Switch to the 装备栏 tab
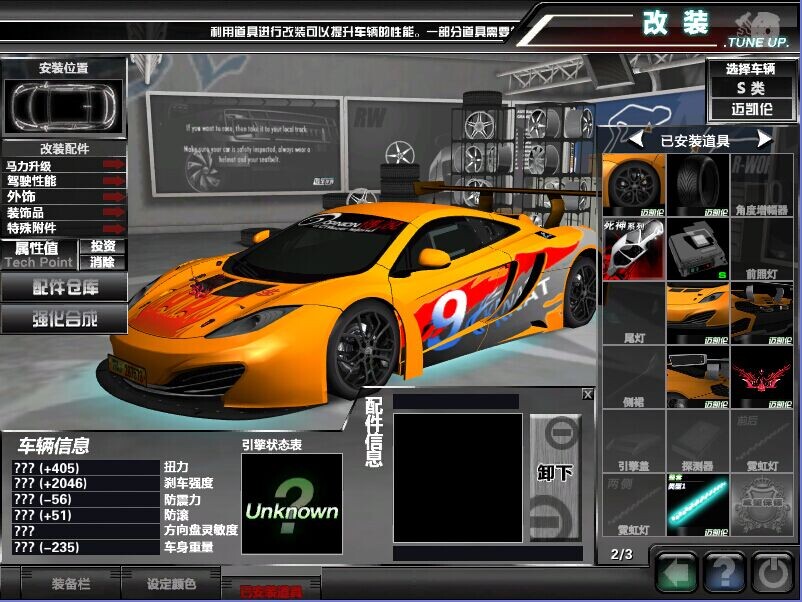This screenshot has height=602, width=802. coord(72,583)
